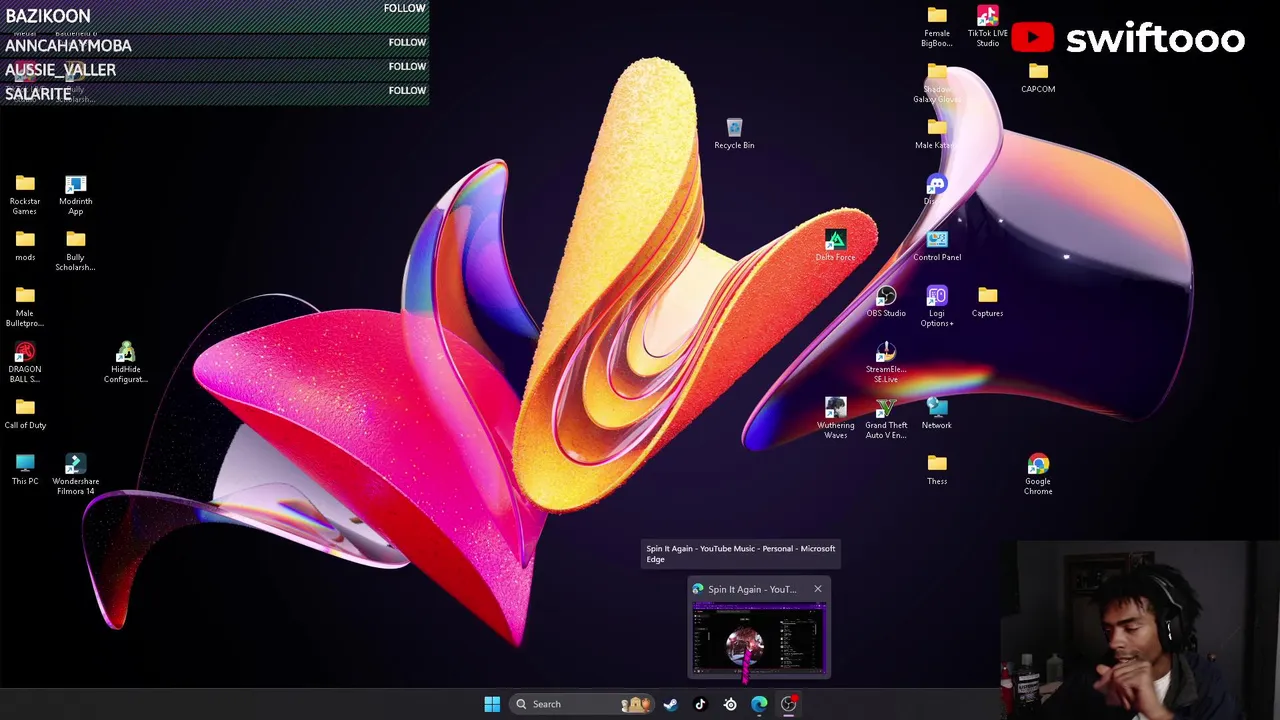Viewport: 1280px width, 720px height.
Task: Open the Windows Start menu
Action: click(x=492, y=704)
